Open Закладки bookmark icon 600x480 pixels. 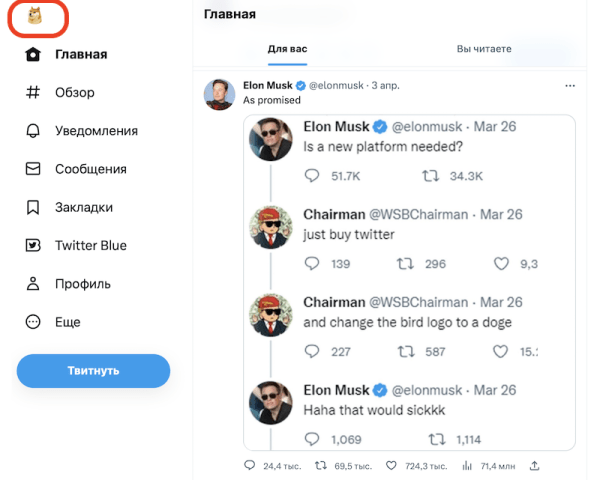[x=34, y=207]
